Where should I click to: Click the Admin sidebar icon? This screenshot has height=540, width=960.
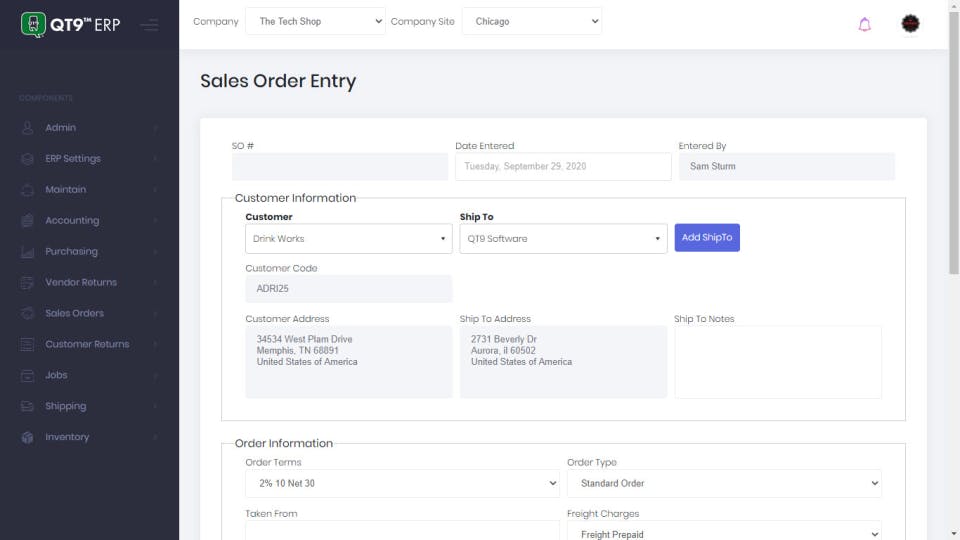coord(27,128)
